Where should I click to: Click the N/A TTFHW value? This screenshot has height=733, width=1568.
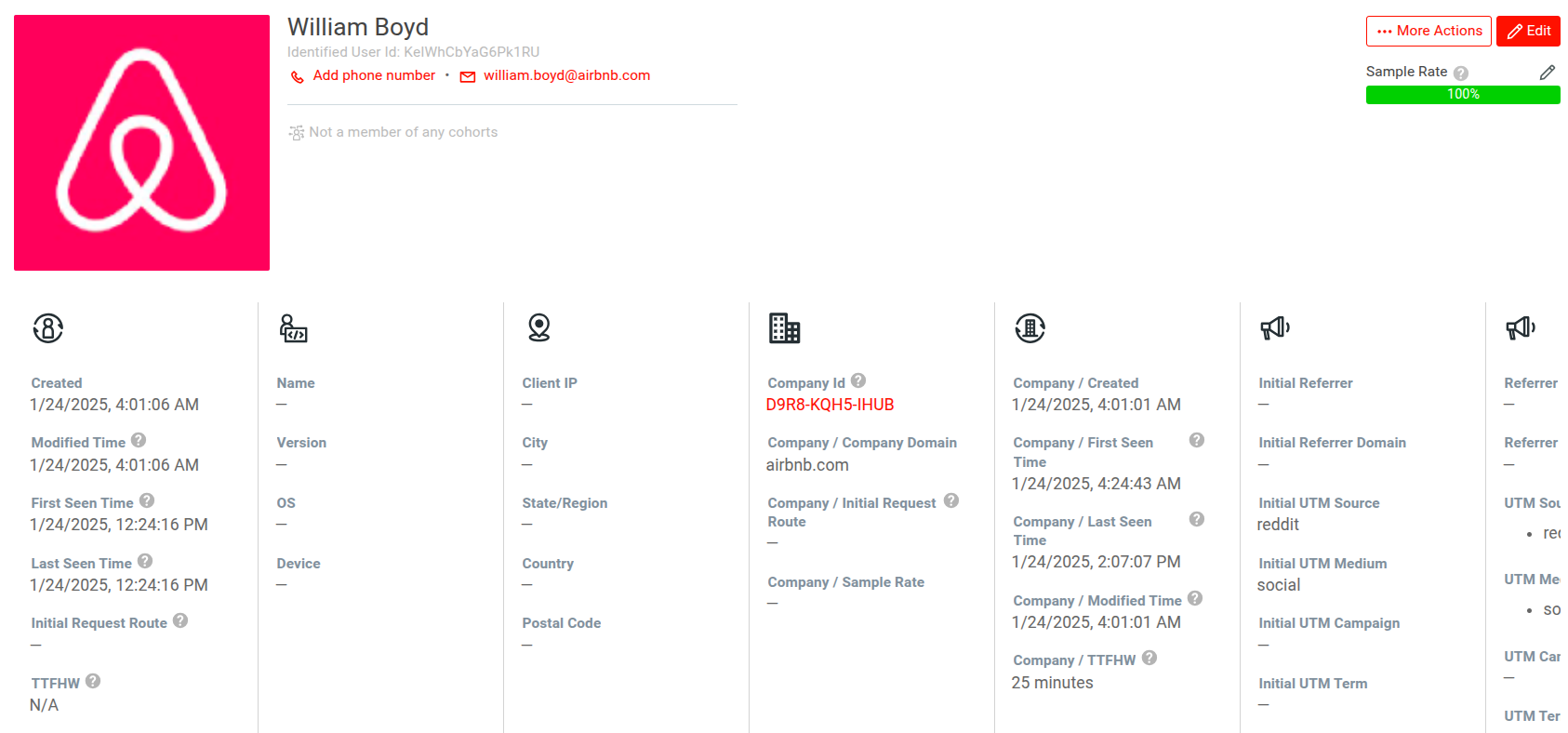click(x=44, y=705)
